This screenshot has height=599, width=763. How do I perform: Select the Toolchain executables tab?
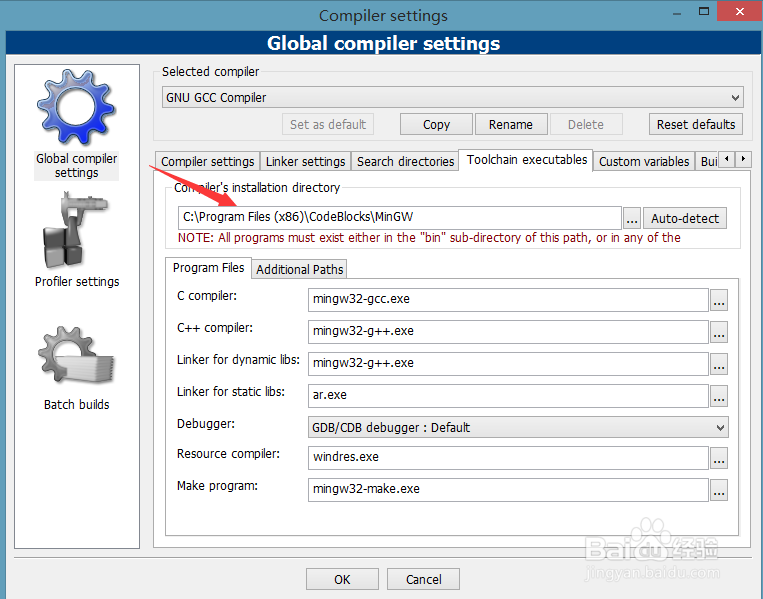click(527, 160)
